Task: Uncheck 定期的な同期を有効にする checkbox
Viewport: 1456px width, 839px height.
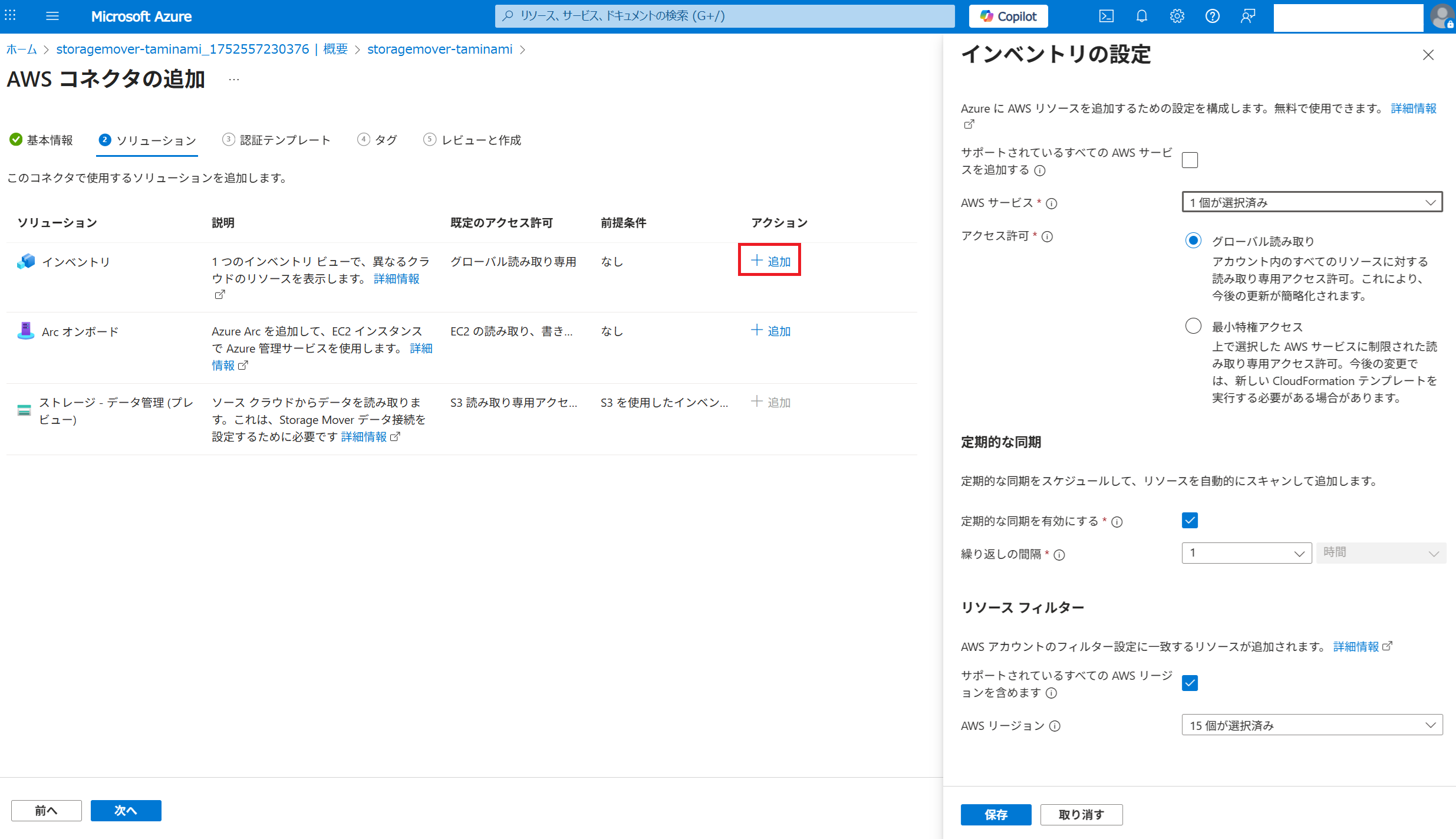Action: [1190, 520]
